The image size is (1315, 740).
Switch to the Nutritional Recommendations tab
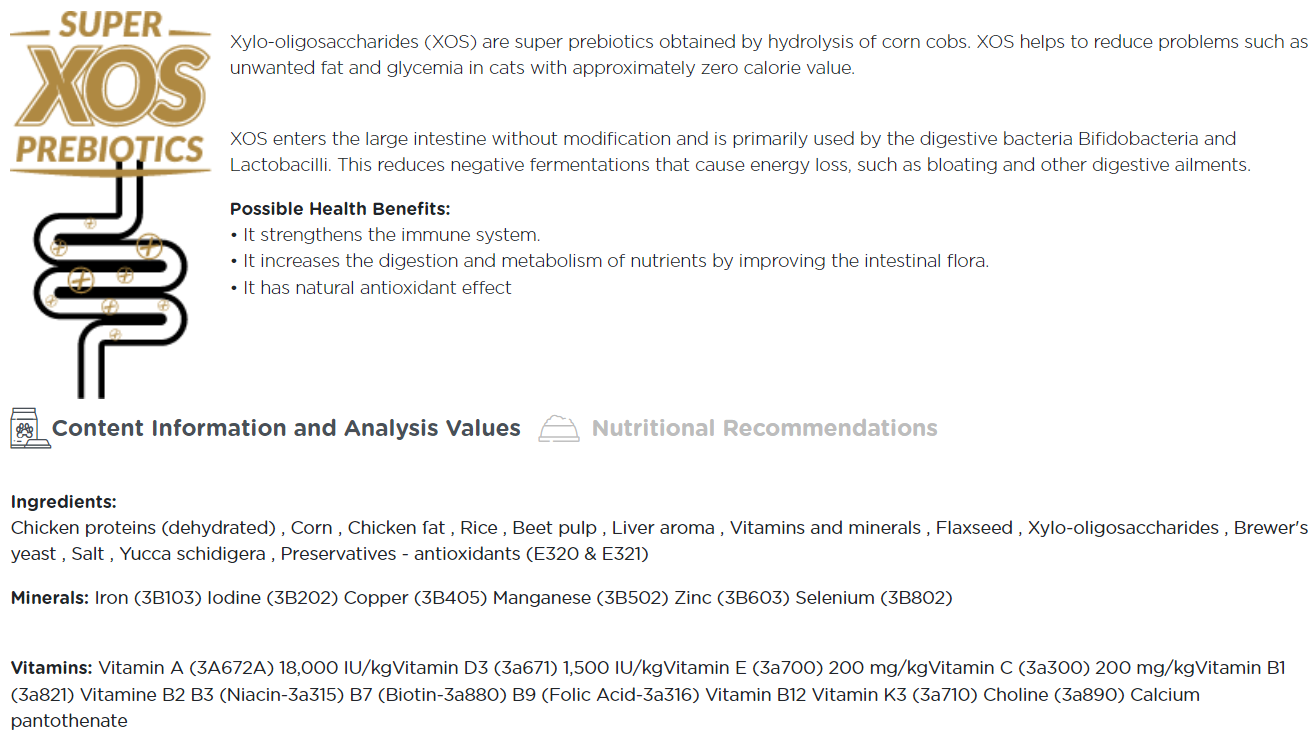[764, 428]
